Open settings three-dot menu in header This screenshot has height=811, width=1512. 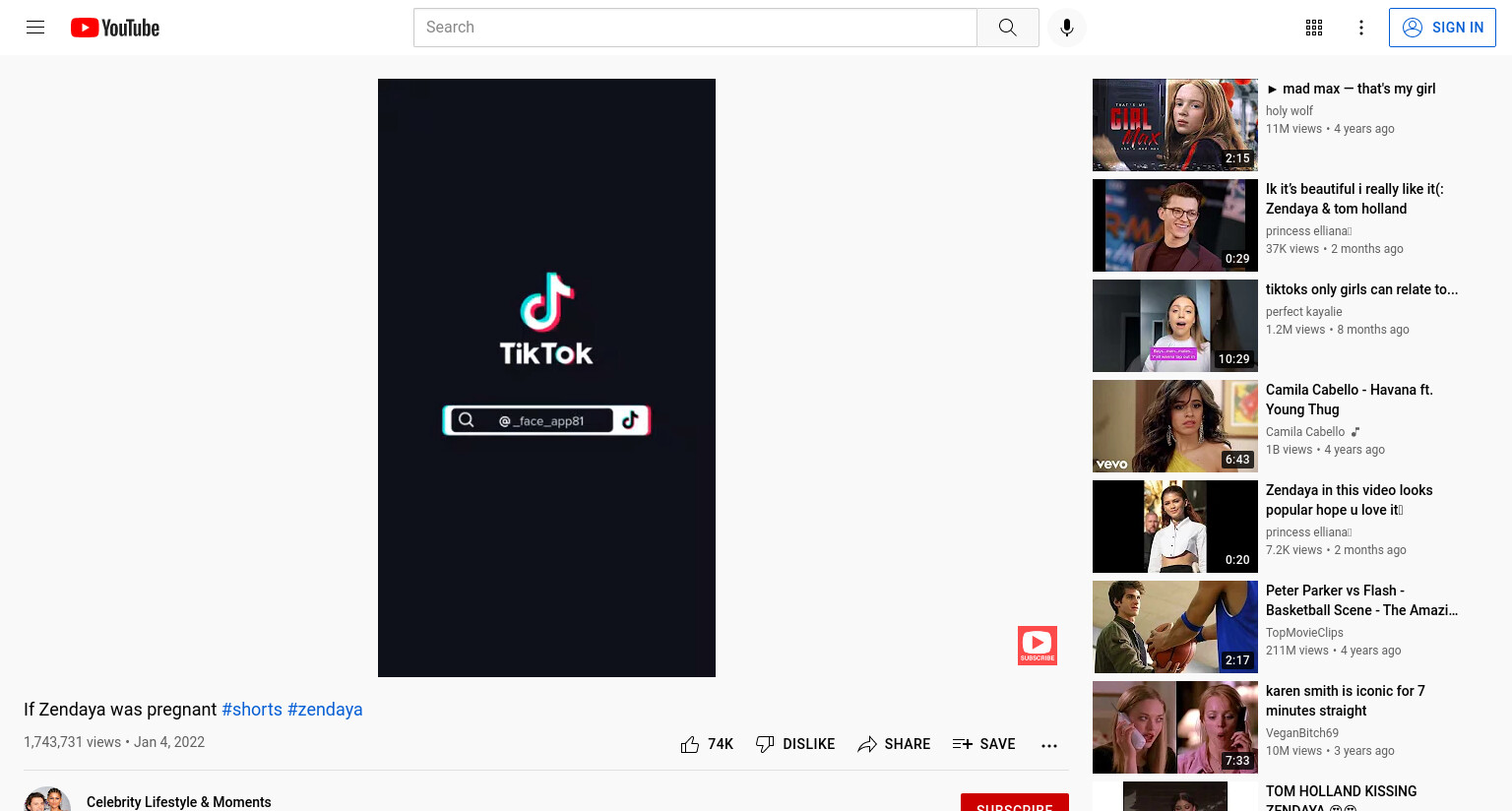(1361, 28)
